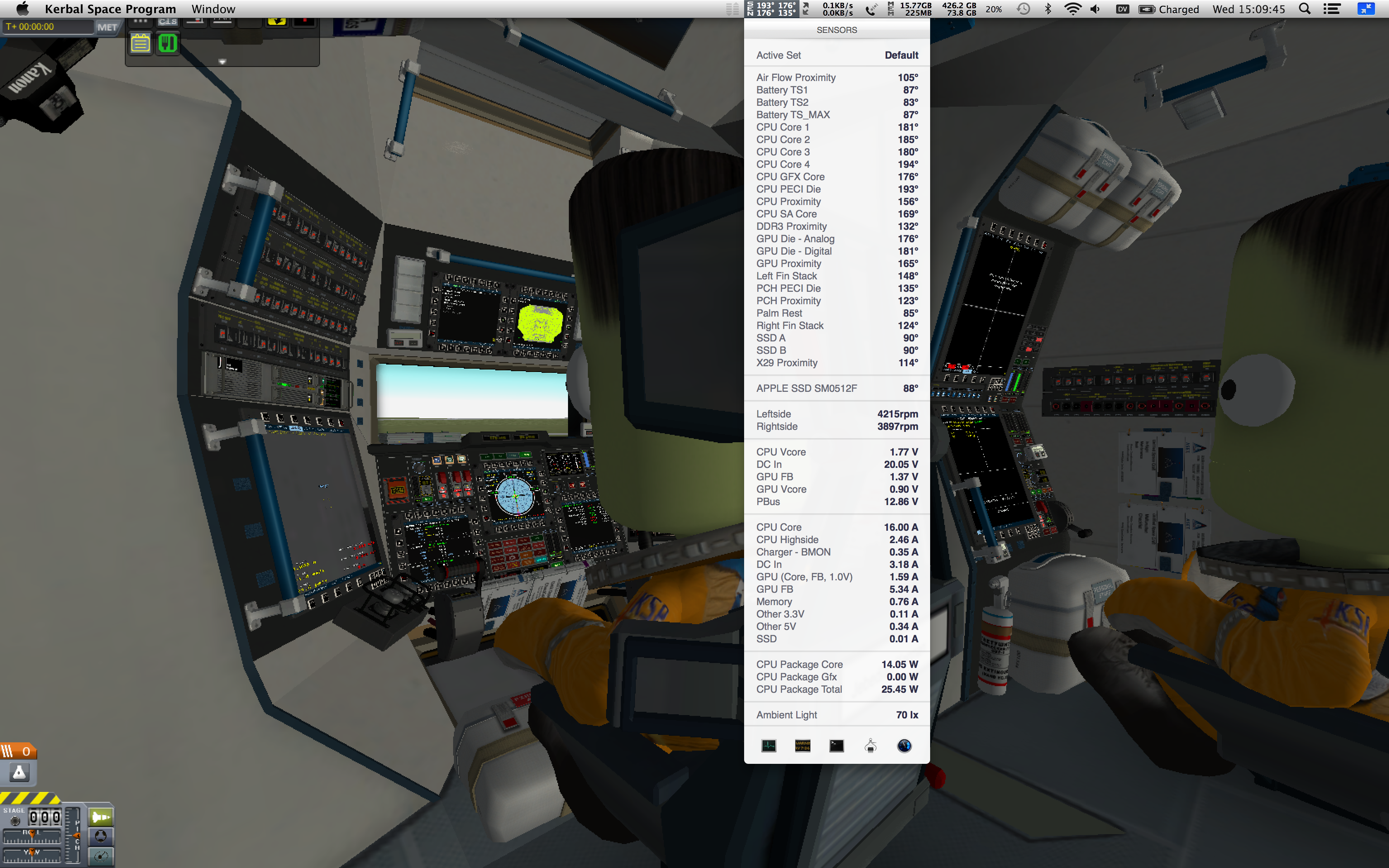
Task: Select the Palm Rest sensor row
Action: click(x=837, y=313)
